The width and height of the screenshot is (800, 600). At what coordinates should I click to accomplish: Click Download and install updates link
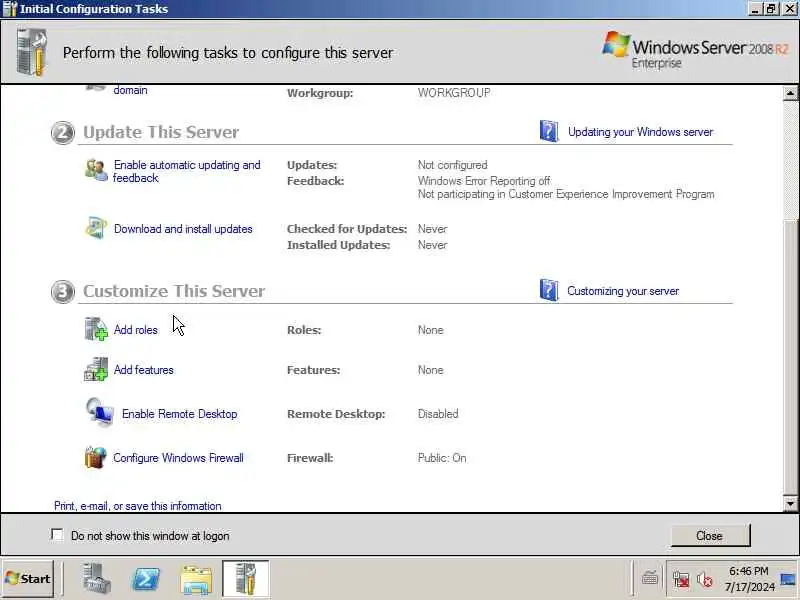tap(183, 229)
